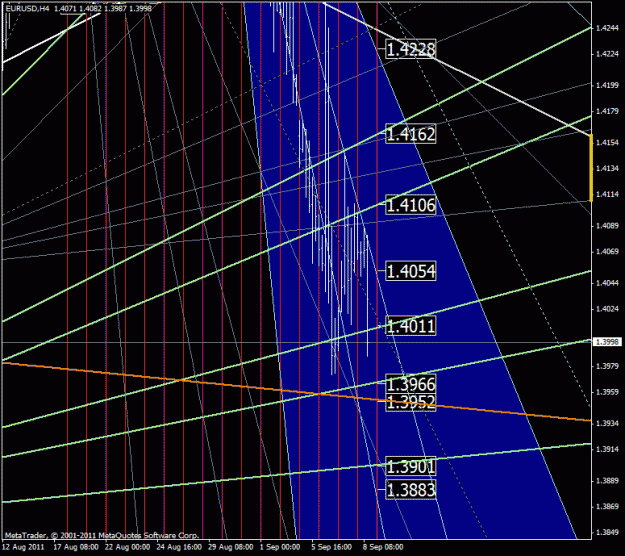Click the 1.4024 value on price axis
Viewport: 625px width, 556px height.
tap(607, 309)
